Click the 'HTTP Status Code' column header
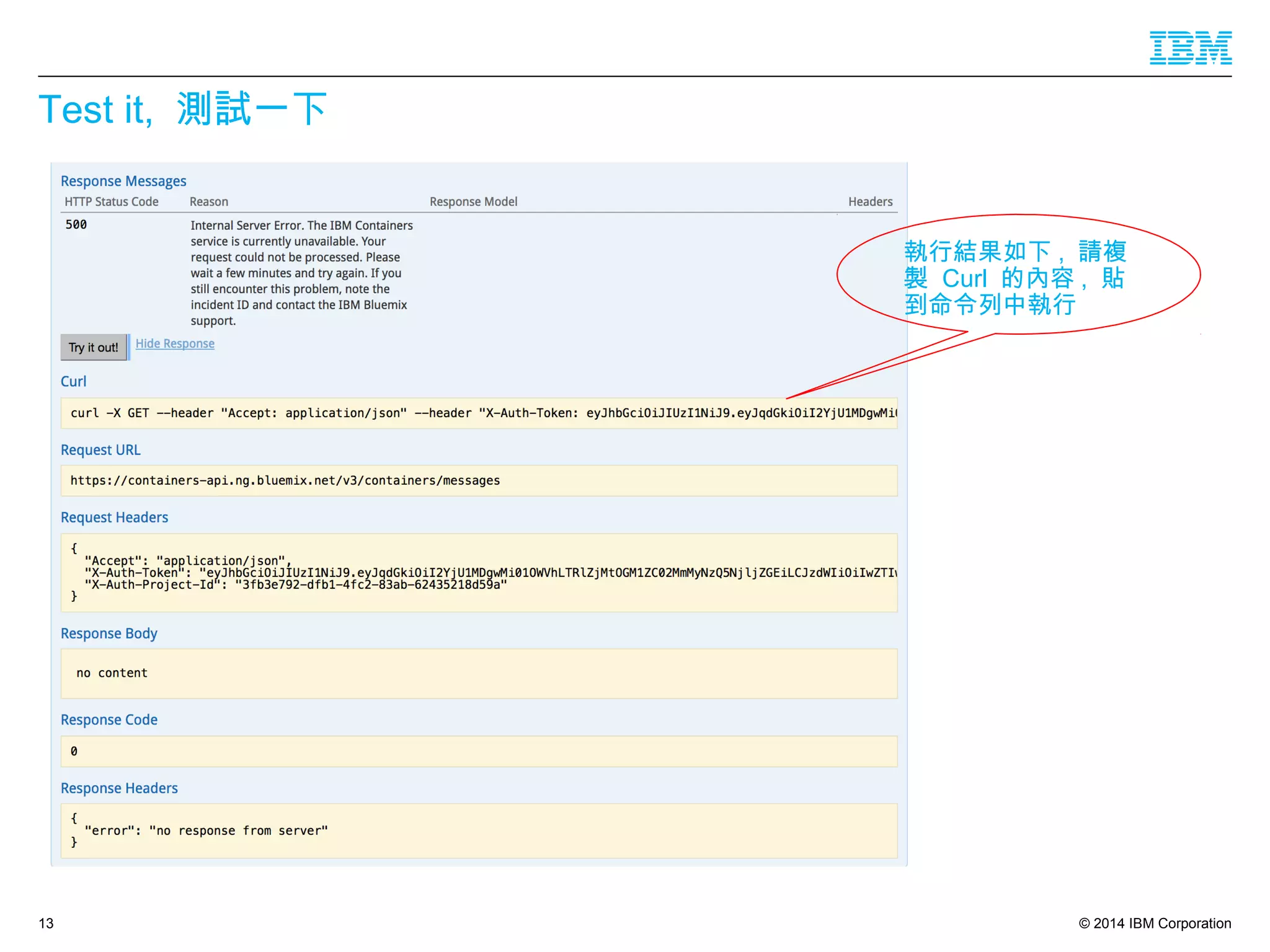Image resolution: width=1270 pixels, height=952 pixels. click(x=112, y=201)
